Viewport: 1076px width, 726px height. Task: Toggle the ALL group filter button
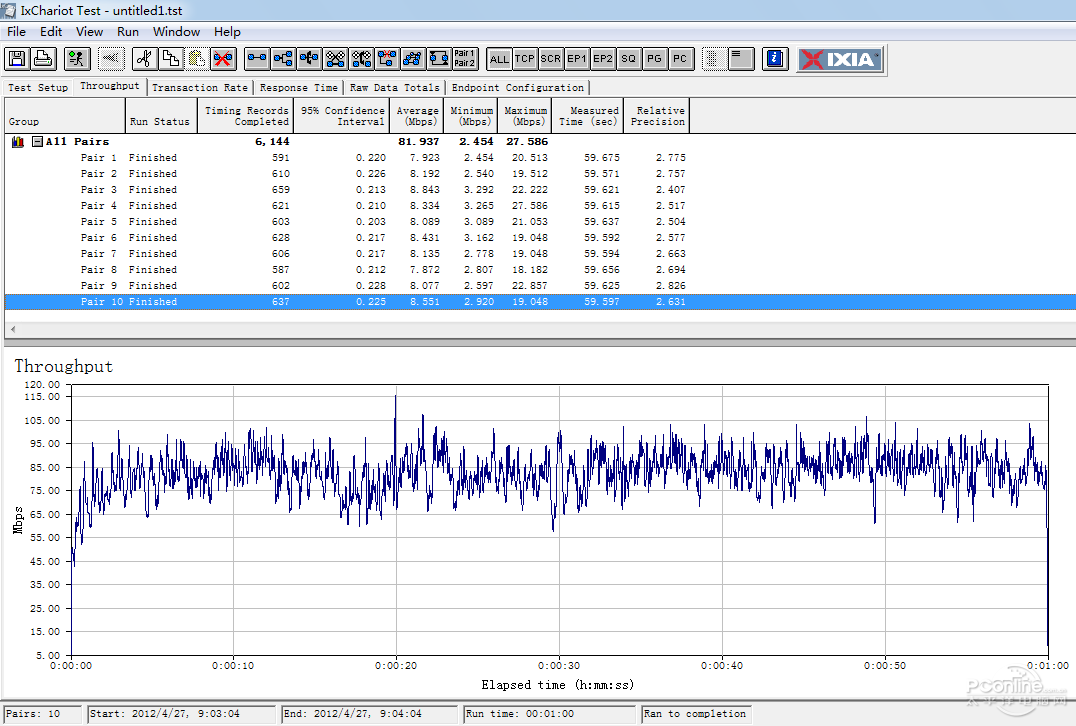coord(499,59)
